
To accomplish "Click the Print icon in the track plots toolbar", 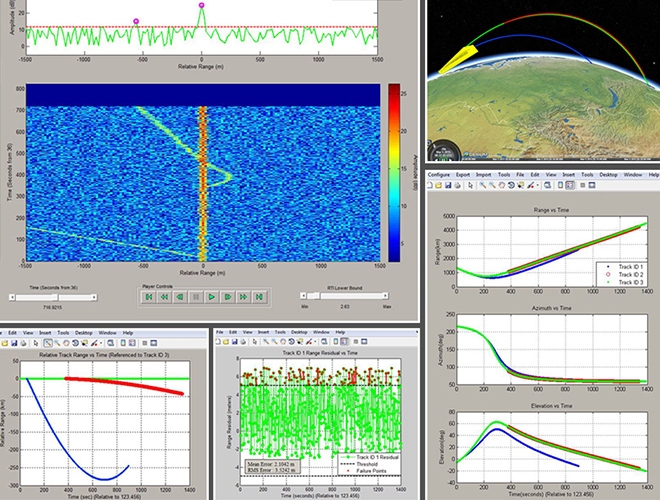I will tap(457, 185).
